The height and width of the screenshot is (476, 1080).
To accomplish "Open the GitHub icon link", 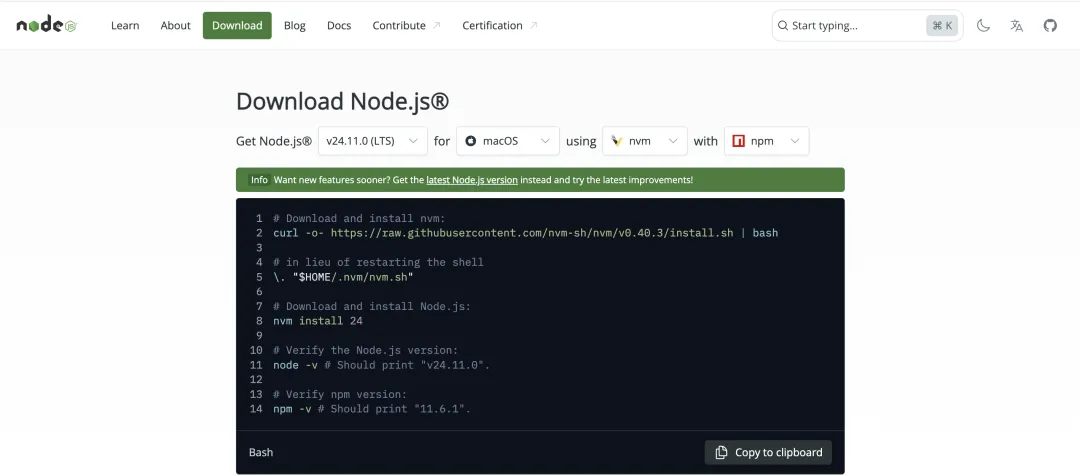I will tap(1050, 25).
